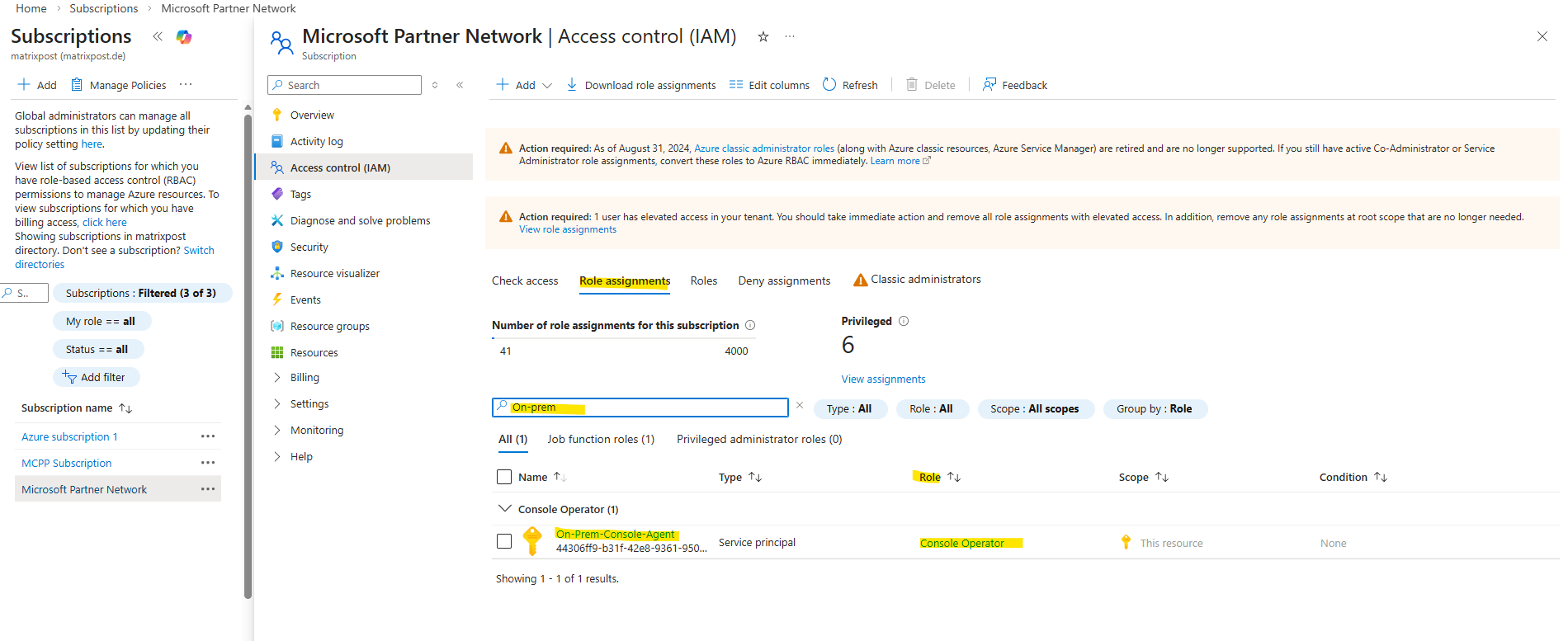Clear the On-prem search with X icon

pyautogui.click(x=799, y=405)
